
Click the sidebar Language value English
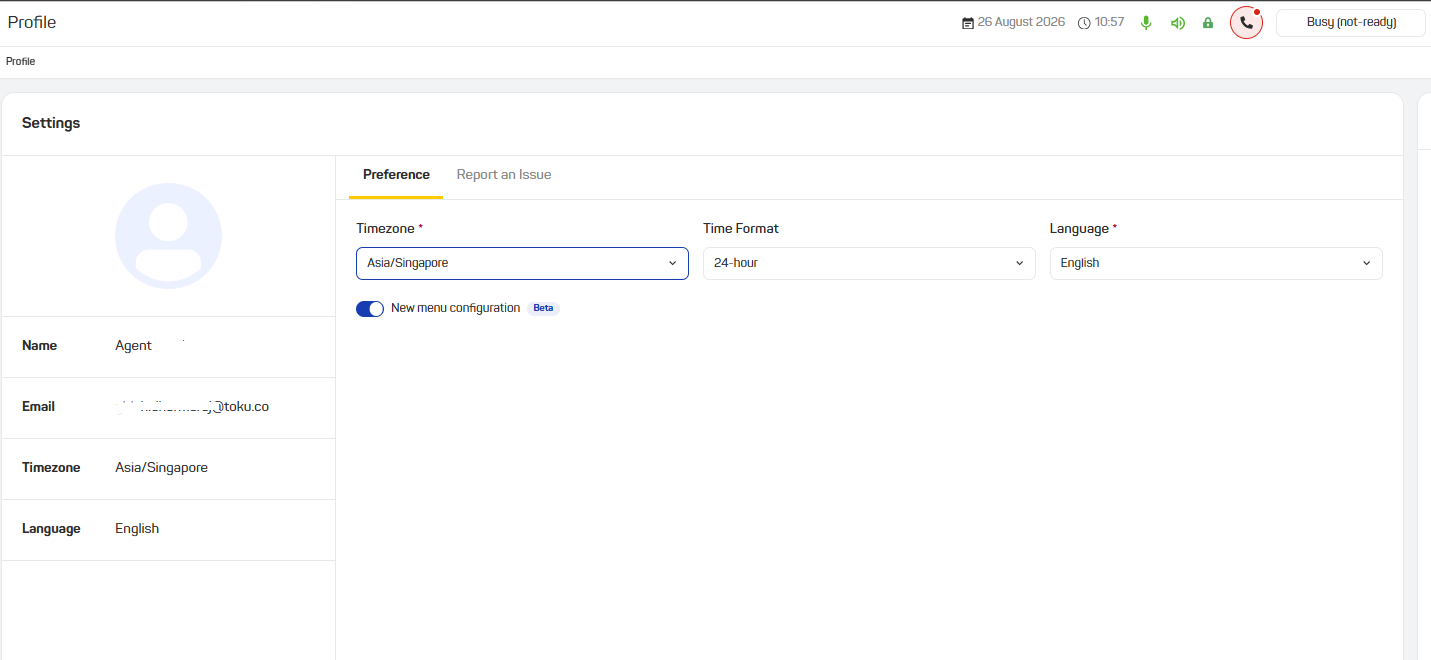(x=137, y=529)
